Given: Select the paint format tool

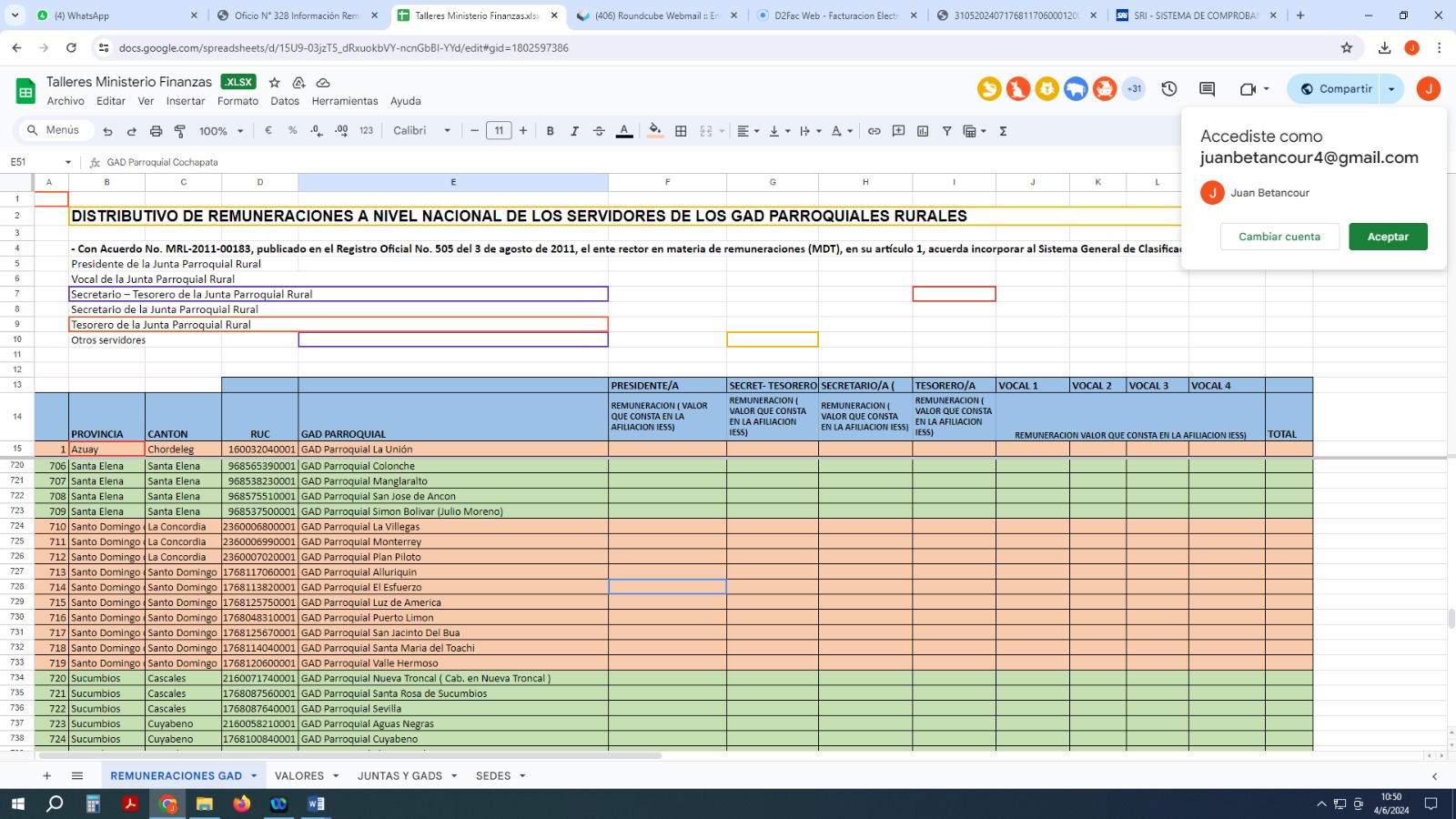Looking at the screenshot, I should click(180, 131).
